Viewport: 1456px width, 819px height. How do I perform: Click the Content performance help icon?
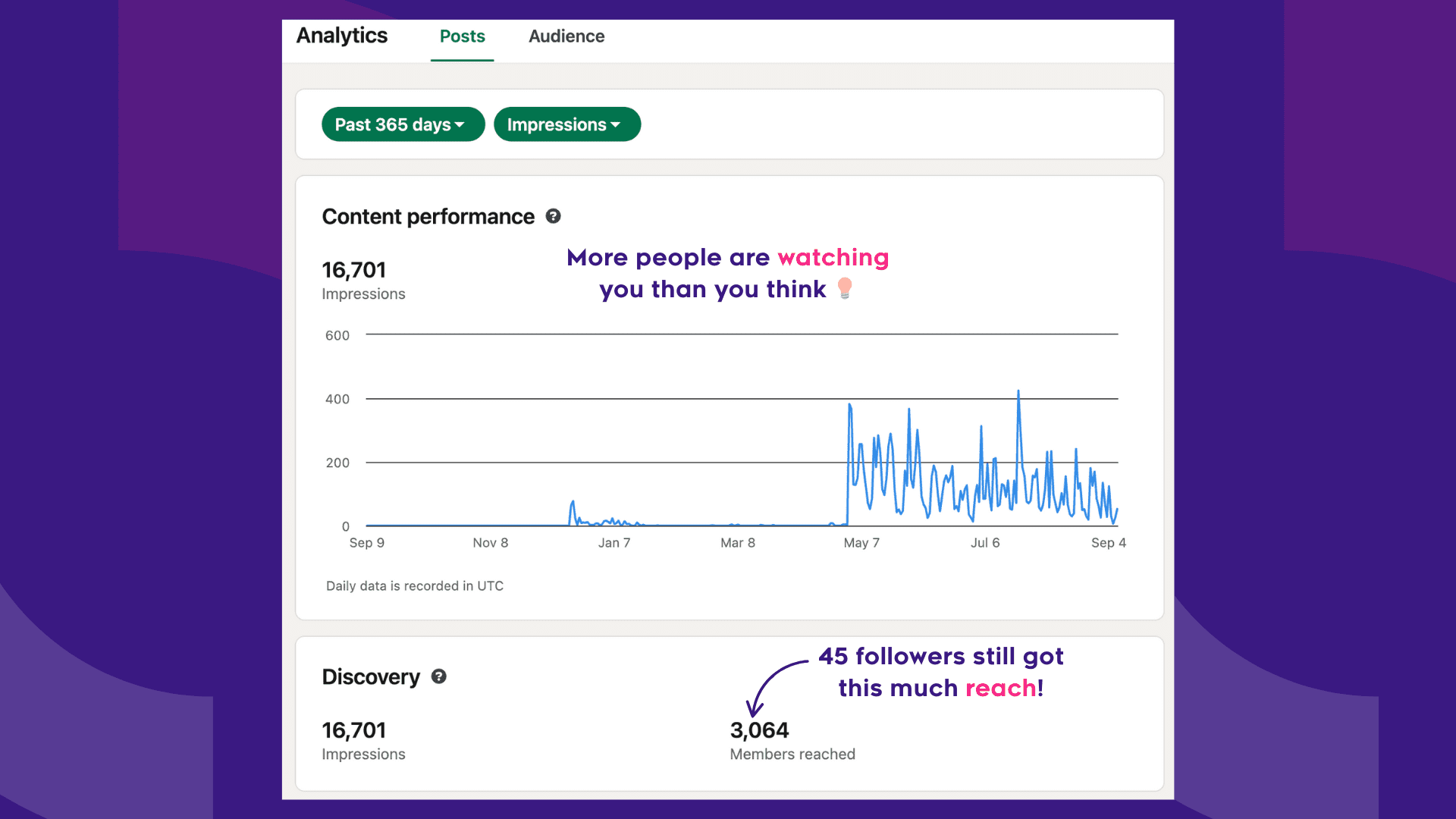[x=554, y=216]
